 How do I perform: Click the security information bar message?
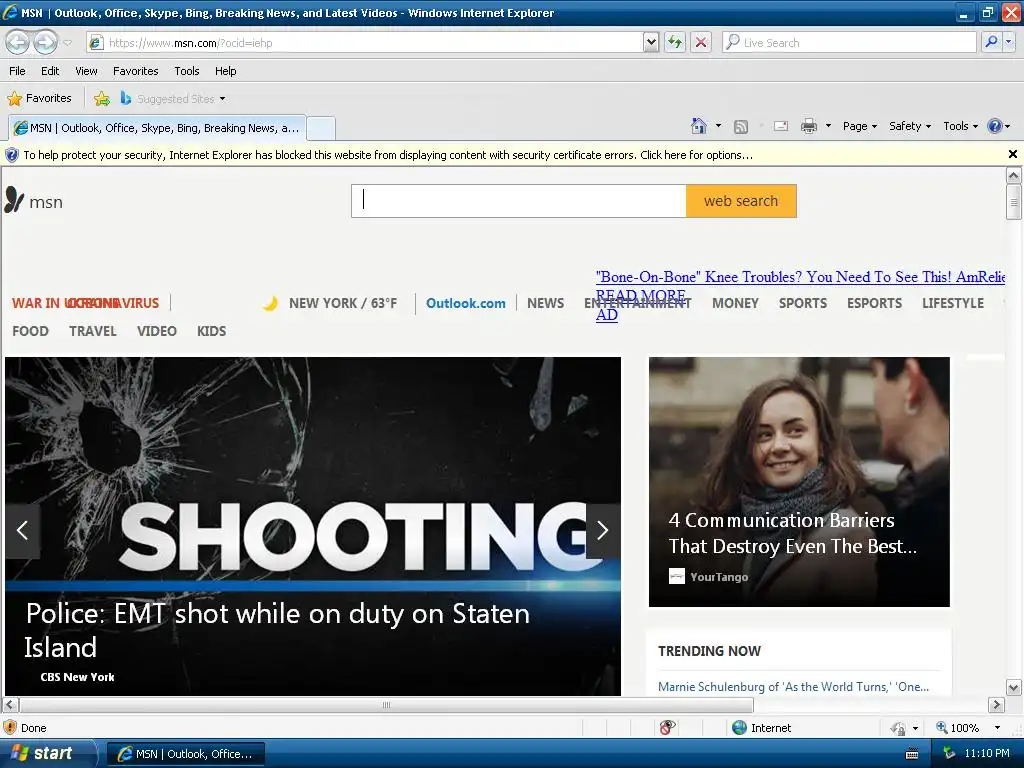tap(388, 155)
